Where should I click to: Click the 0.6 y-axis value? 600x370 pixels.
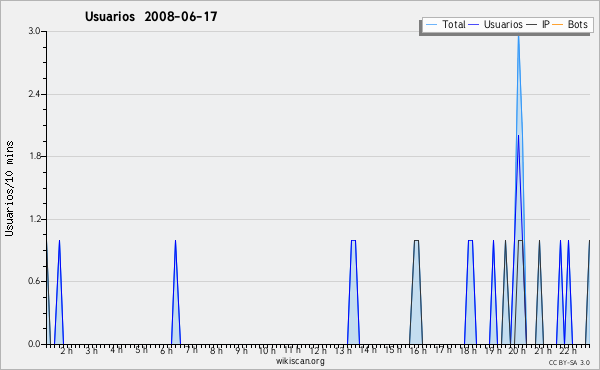click(x=34, y=281)
